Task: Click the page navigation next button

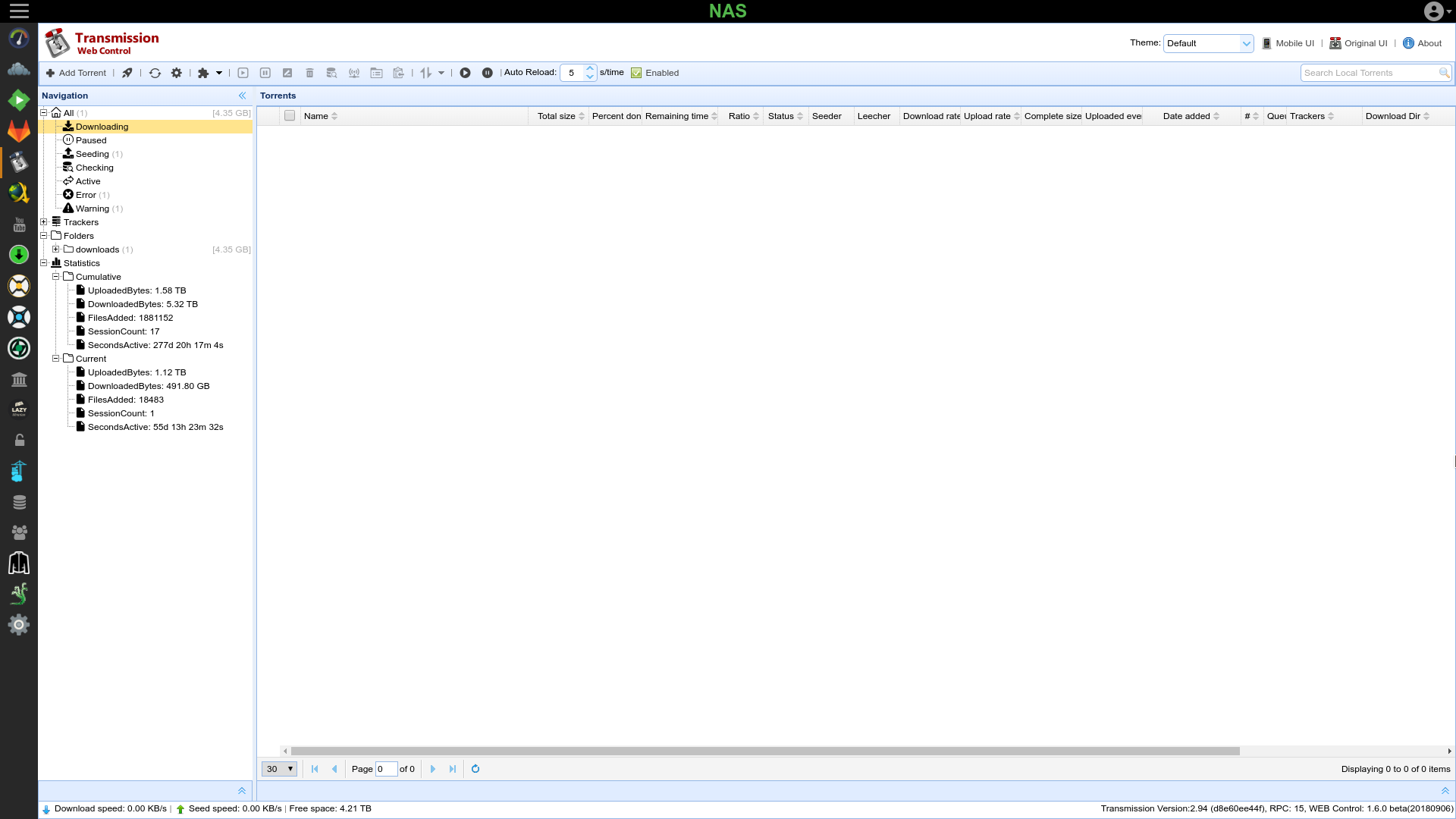Action: pyautogui.click(x=433, y=768)
